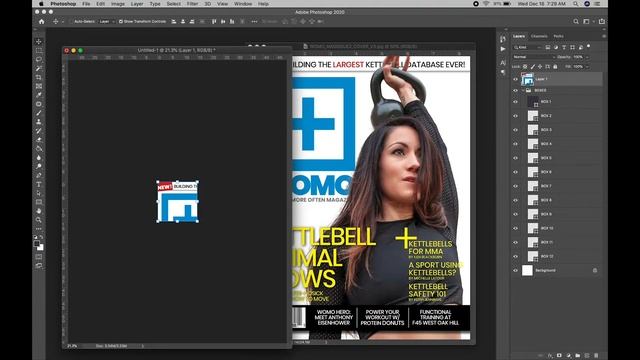Screen dimensions: 640x360
Task: Open the Search icon in options bar
Action: click(x=576, y=22)
